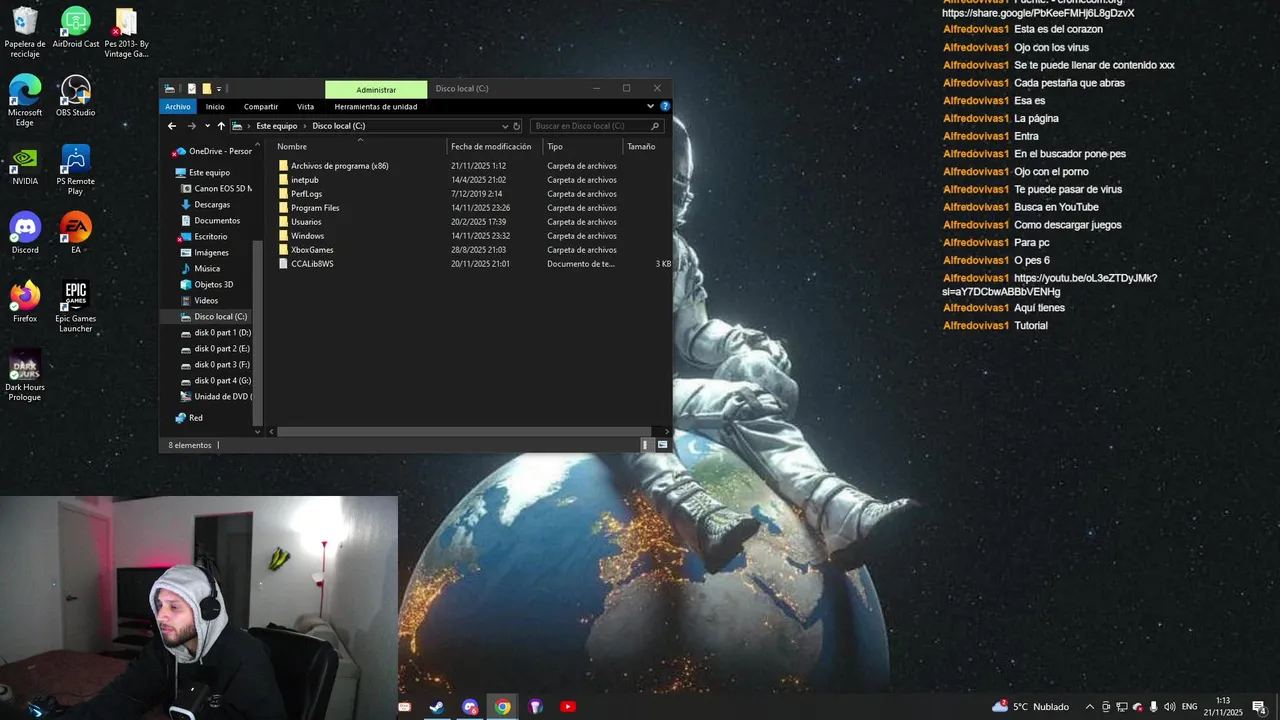
Task: Open the customize quick access toolbar dropdown
Action: pos(219,89)
